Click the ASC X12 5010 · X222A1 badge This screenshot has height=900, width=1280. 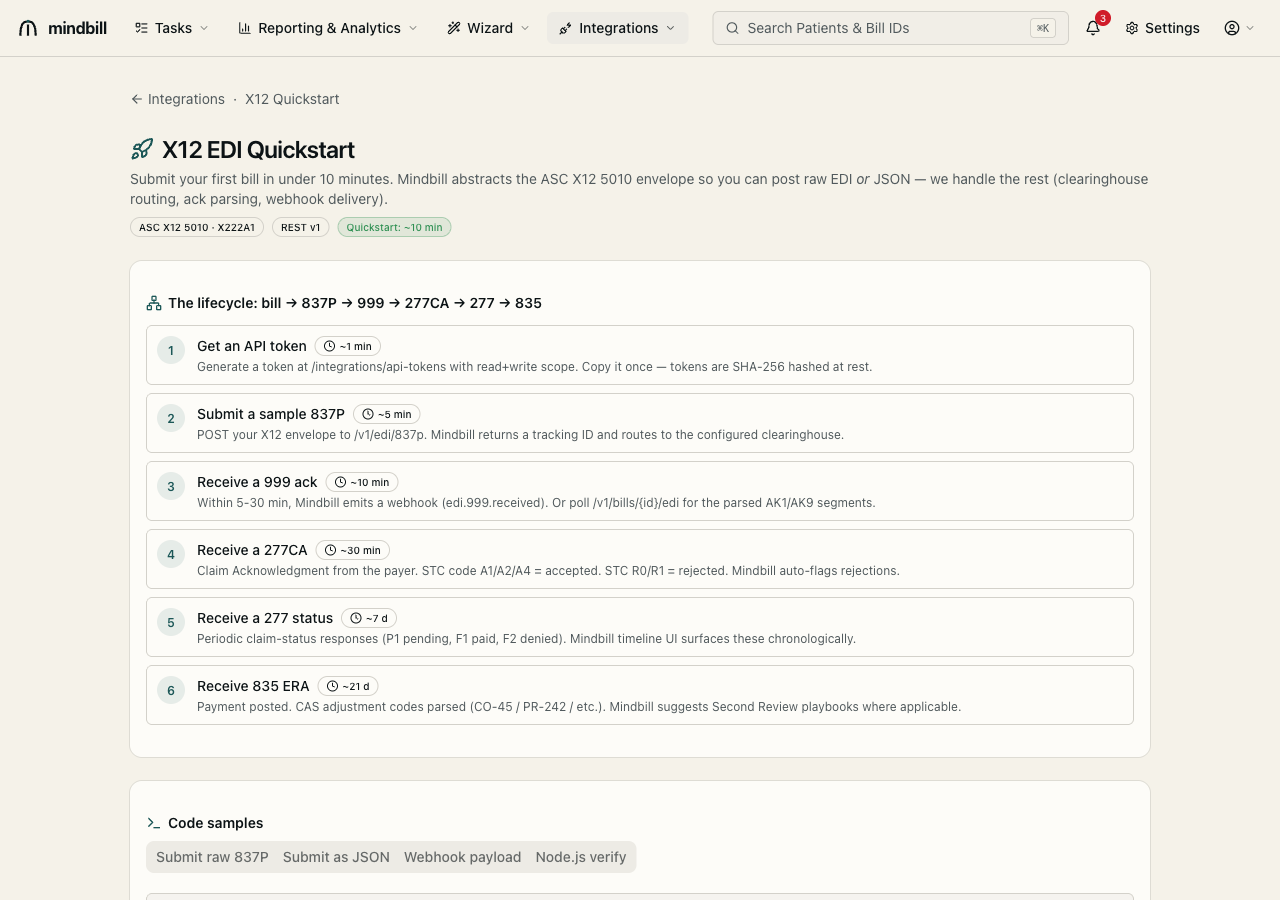point(197,227)
